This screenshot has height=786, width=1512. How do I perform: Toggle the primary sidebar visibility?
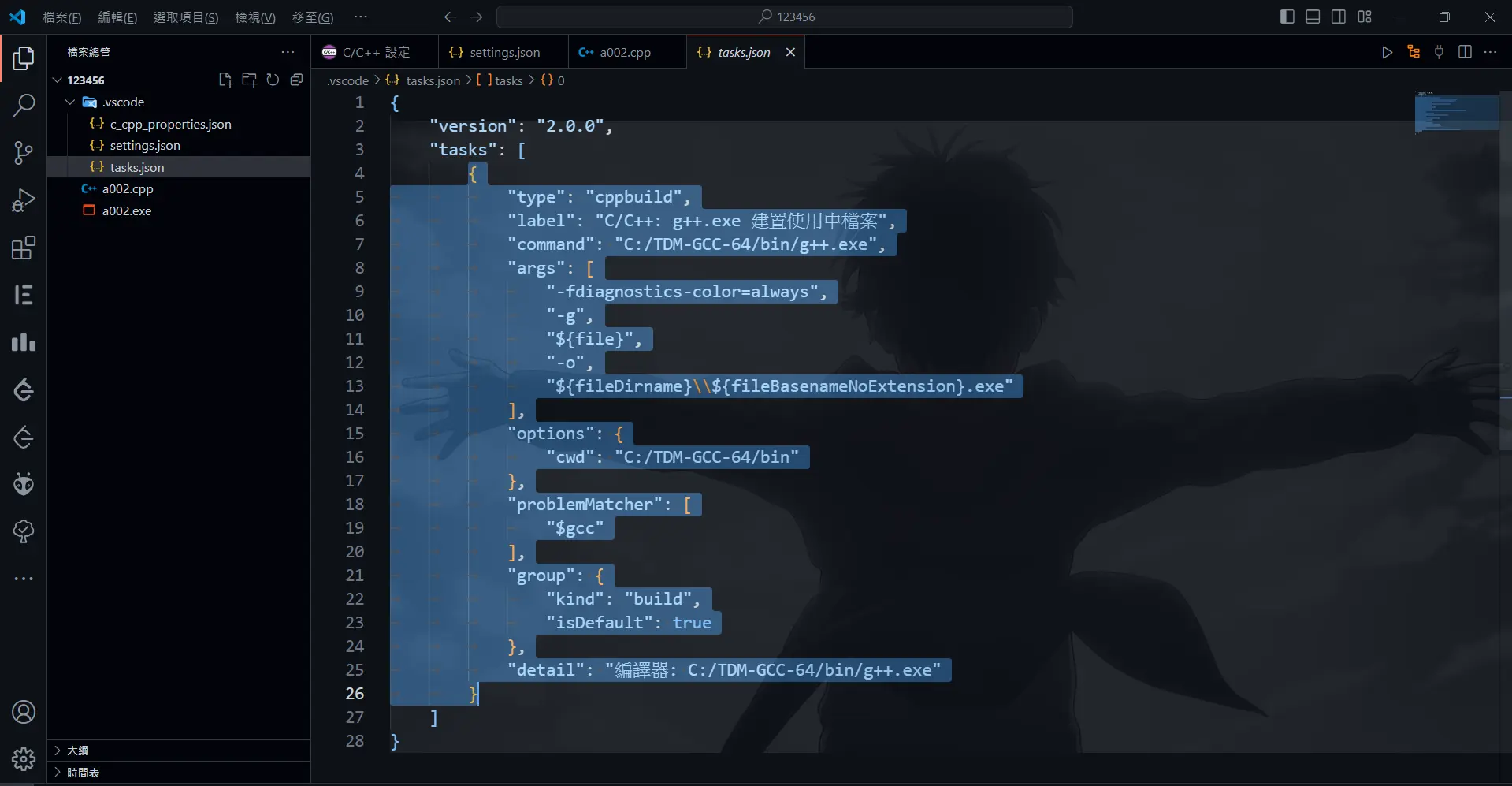tap(1287, 17)
